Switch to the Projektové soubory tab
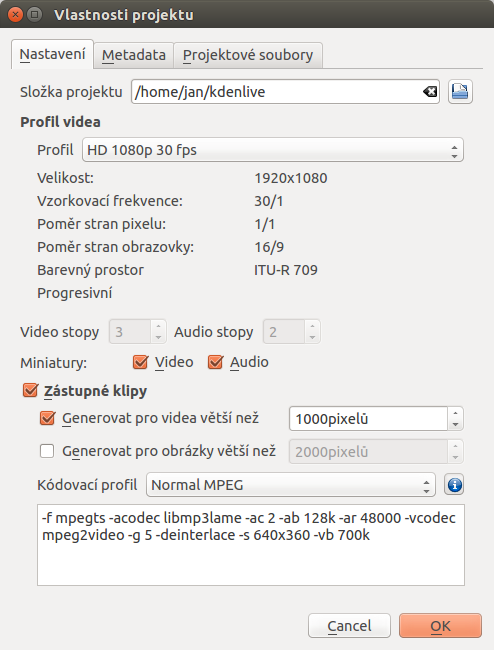 (248, 55)
